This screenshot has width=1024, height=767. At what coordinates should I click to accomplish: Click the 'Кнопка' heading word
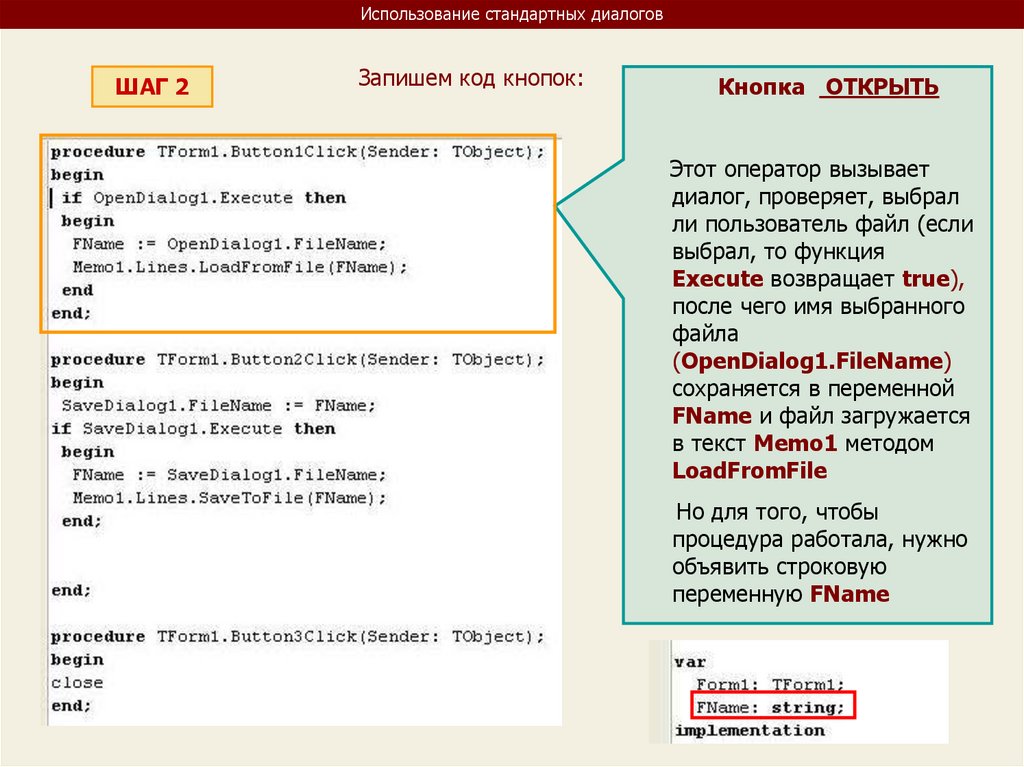point(761,87)
